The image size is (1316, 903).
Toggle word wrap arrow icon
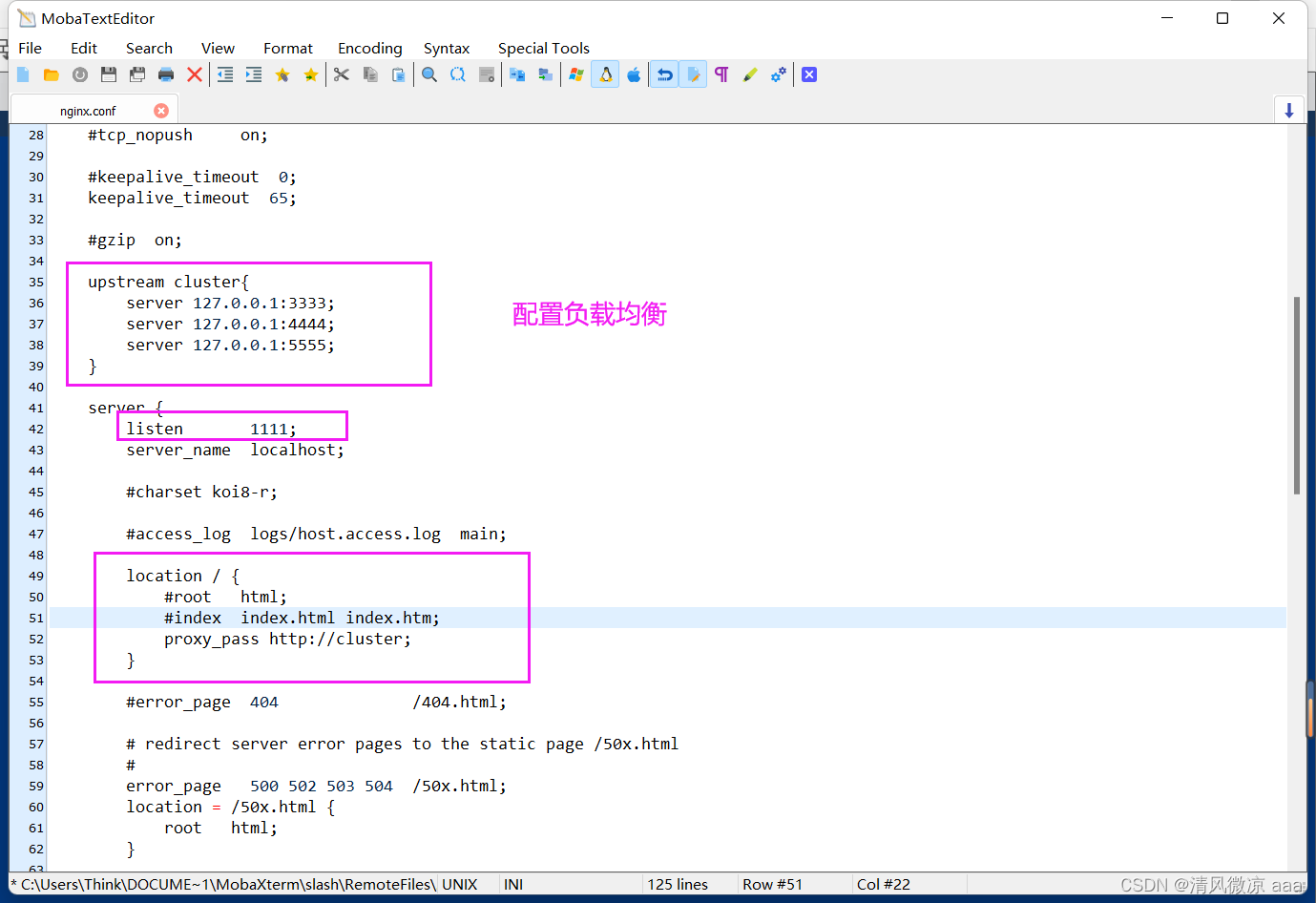coord(664,74)
